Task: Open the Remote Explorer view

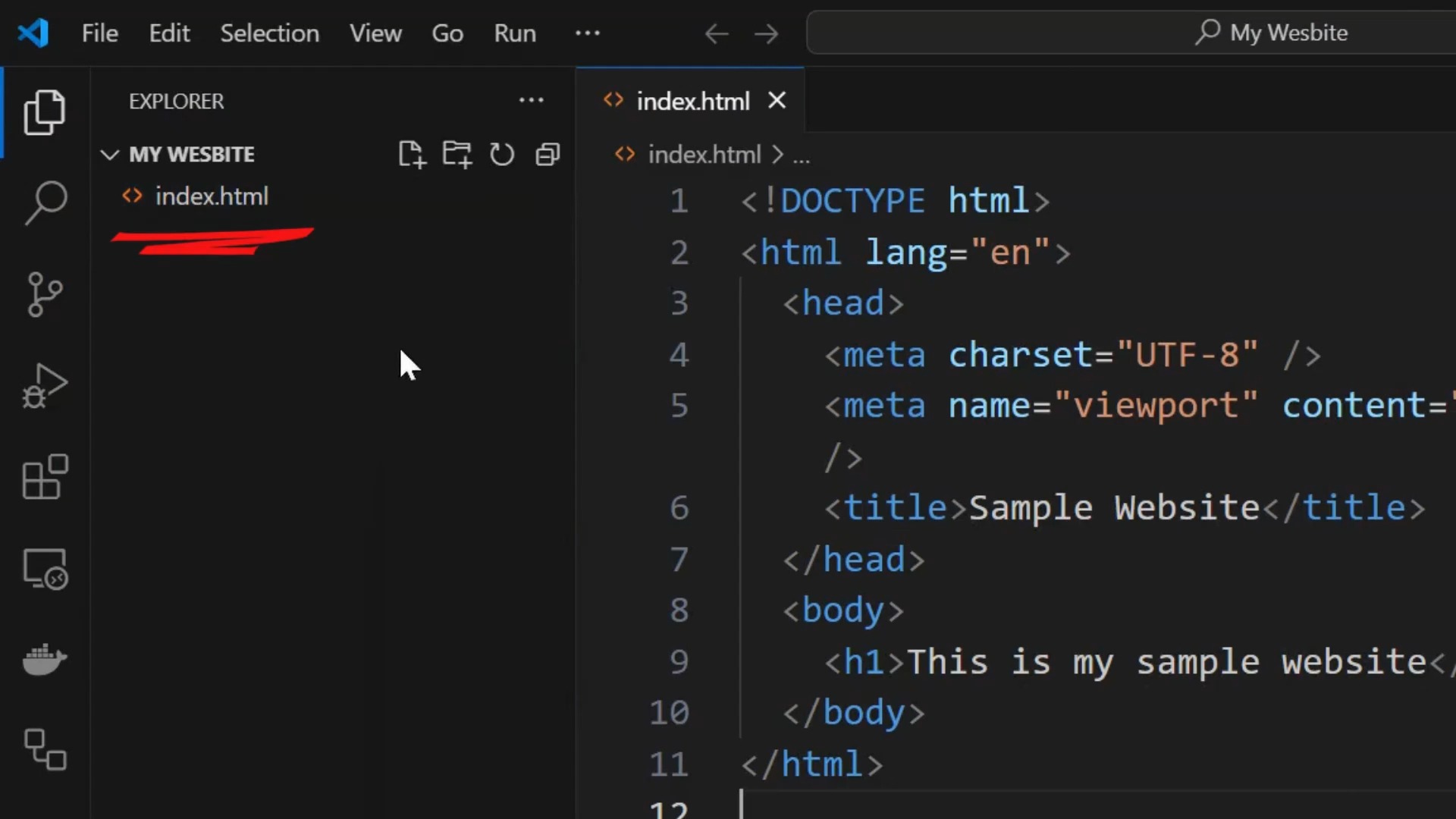Action: (45, 569)
